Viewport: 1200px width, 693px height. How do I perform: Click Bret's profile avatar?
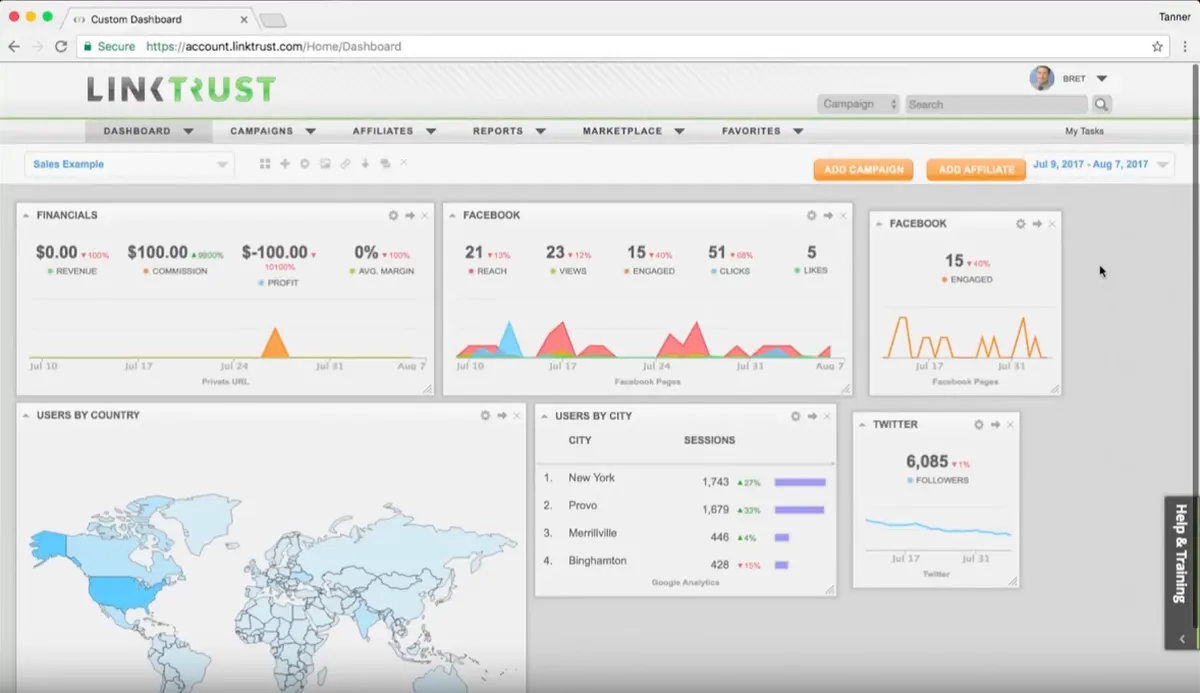point(1042,78)
